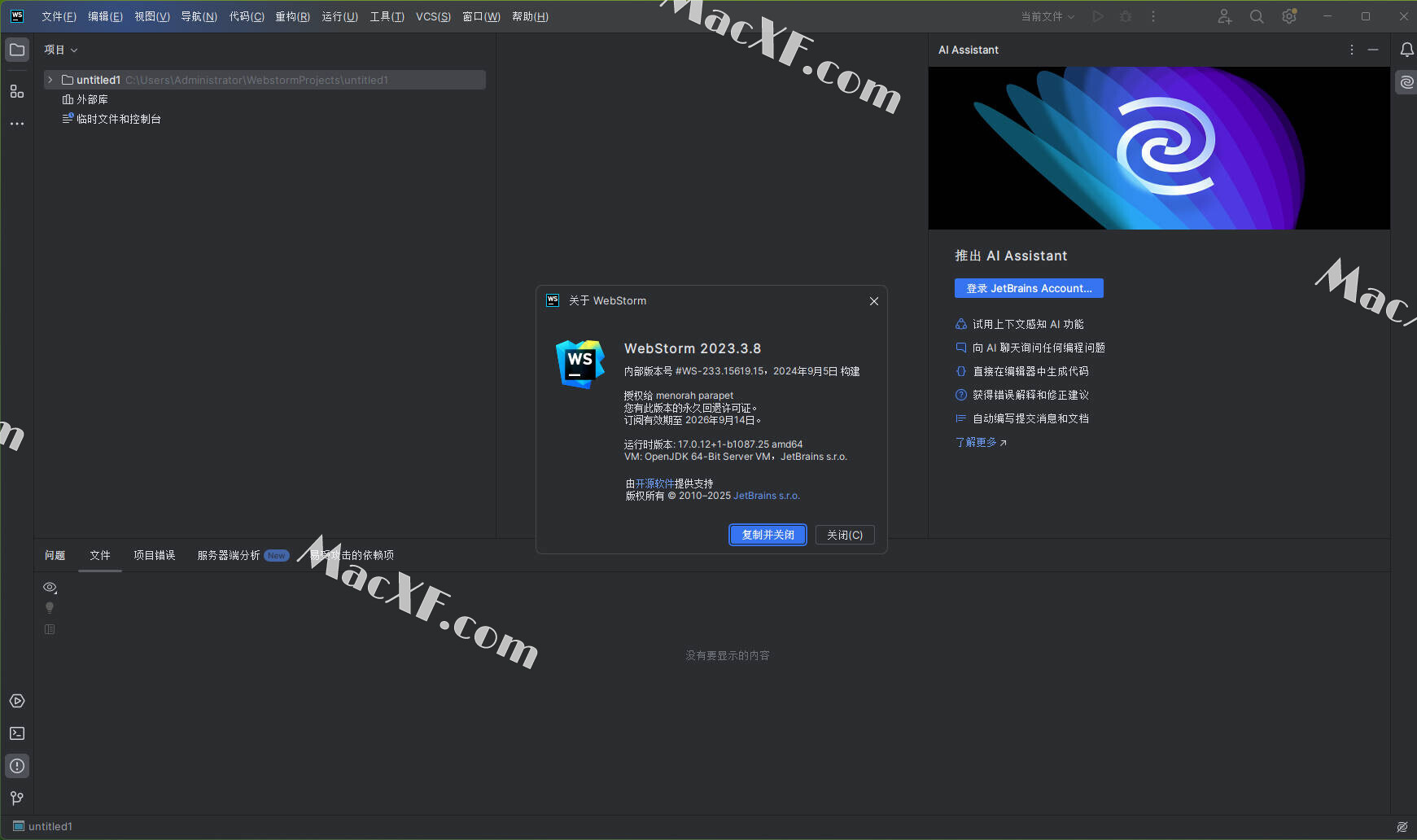Click the WebStorm logo main menu icon
The image size is (1417, 840).
pos(17,16)
